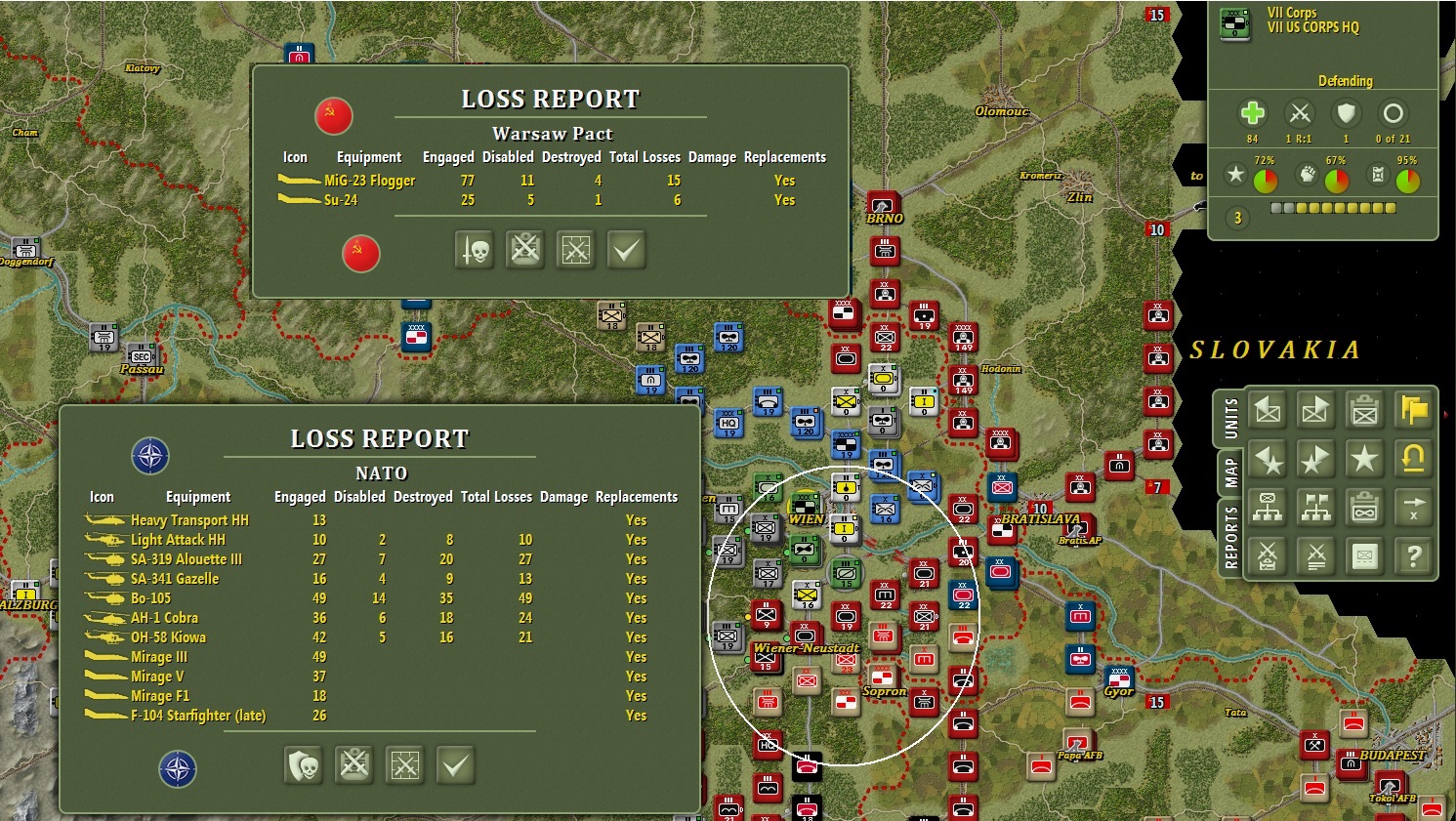Click the number 3 circle in unit panel
Screen dimensions: 1456x821
pos(1237,218)
